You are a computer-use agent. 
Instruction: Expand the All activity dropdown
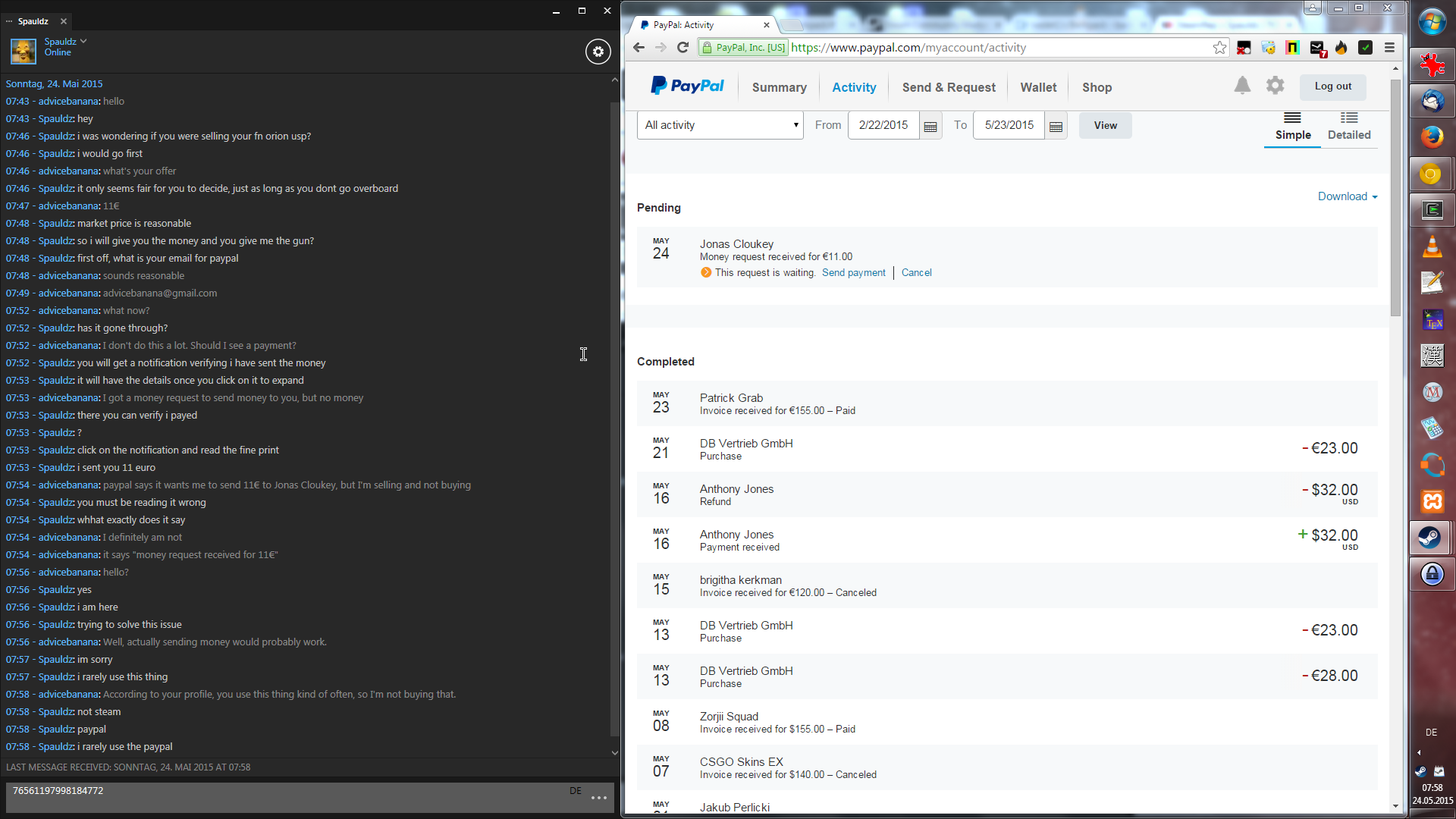point(720,125)
